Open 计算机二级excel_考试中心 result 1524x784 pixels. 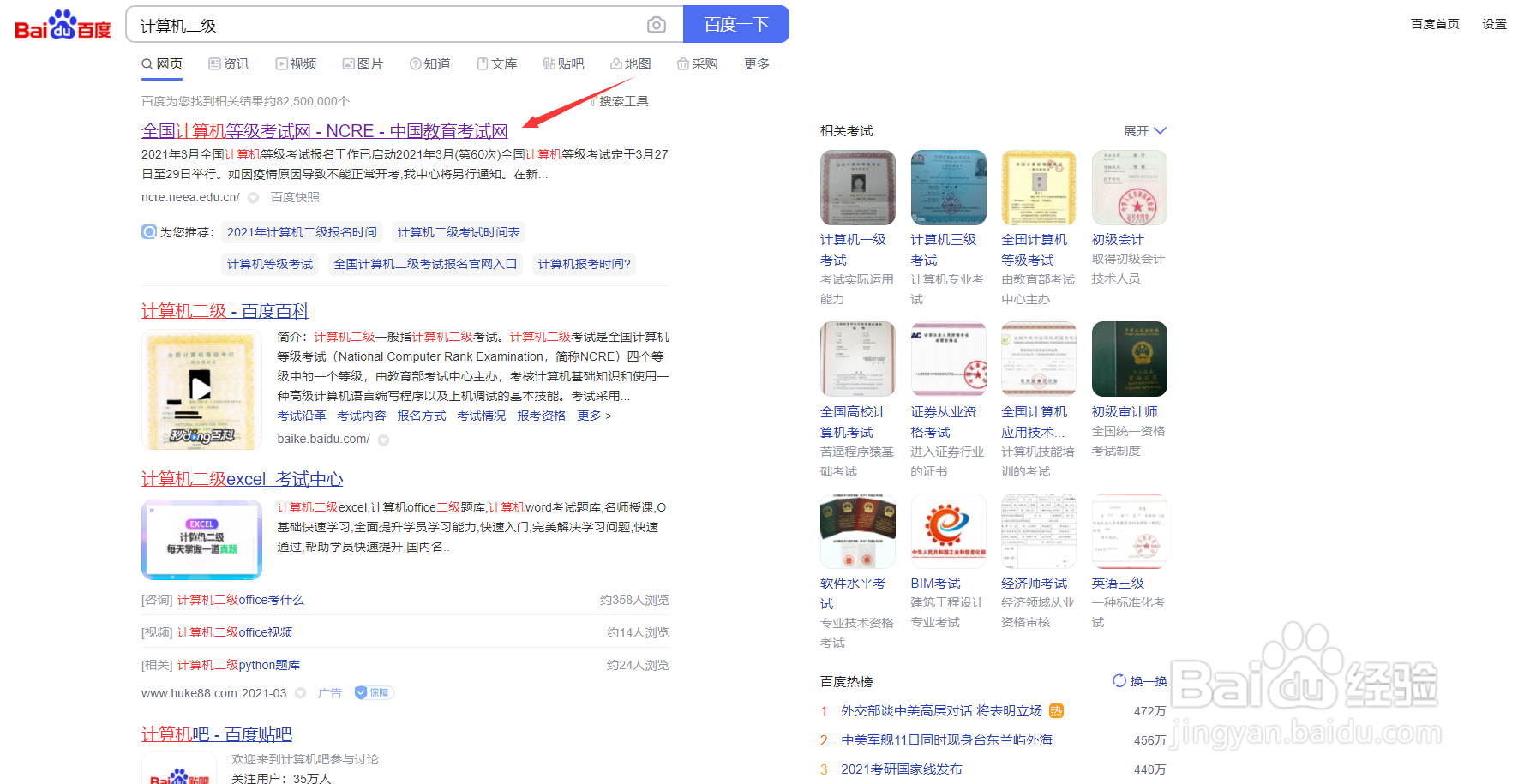(x=243, y=479)
